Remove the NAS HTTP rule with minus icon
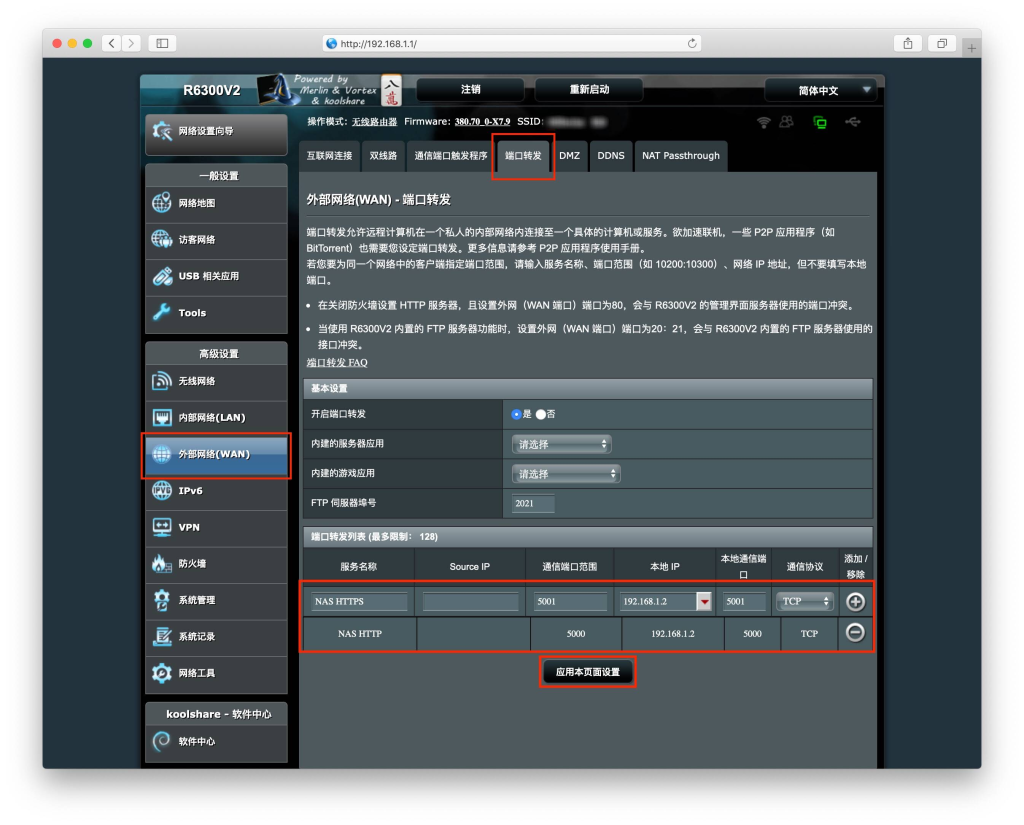 [855, 633]
